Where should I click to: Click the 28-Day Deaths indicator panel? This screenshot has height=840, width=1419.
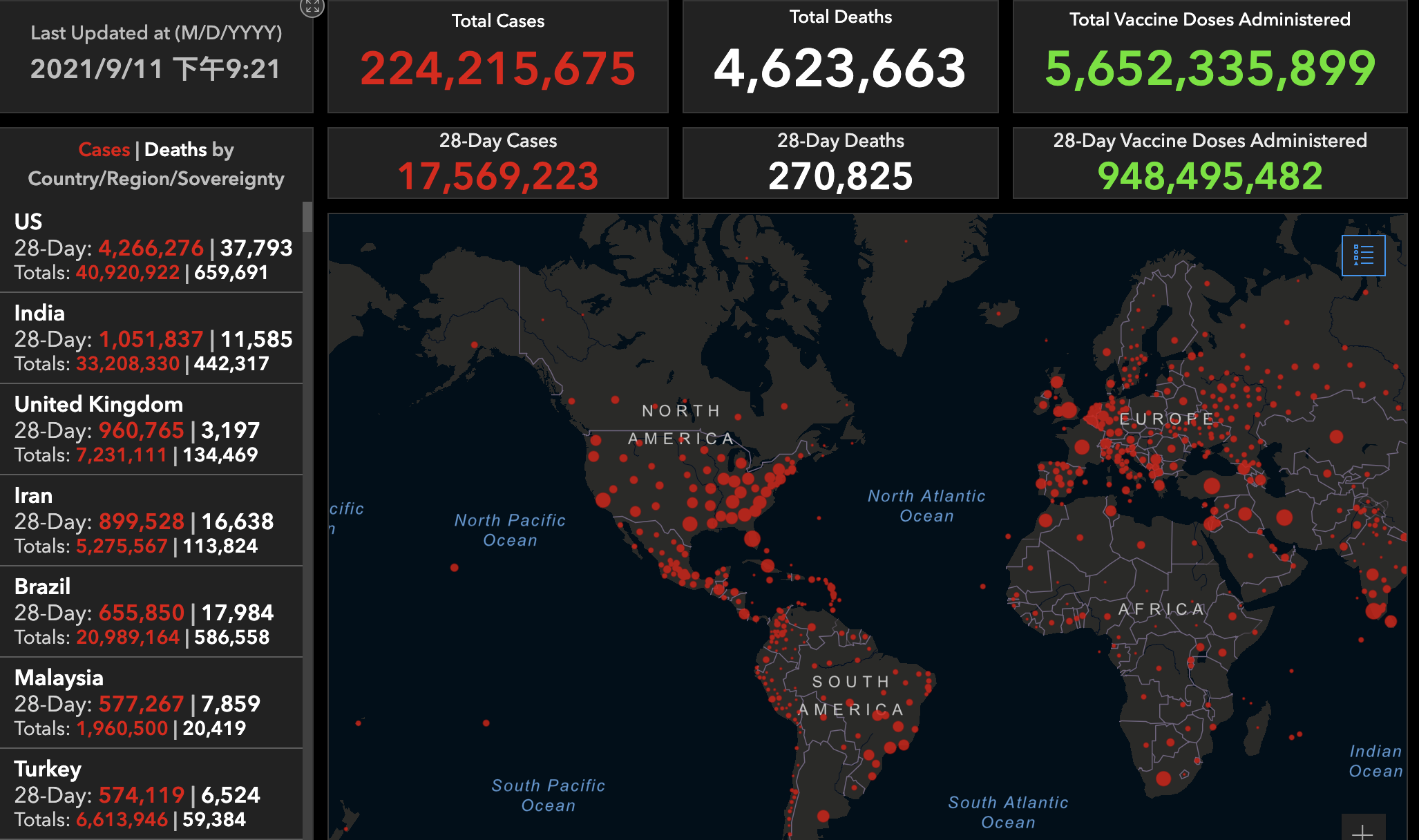pyautogui.click(x=840, y=163)
